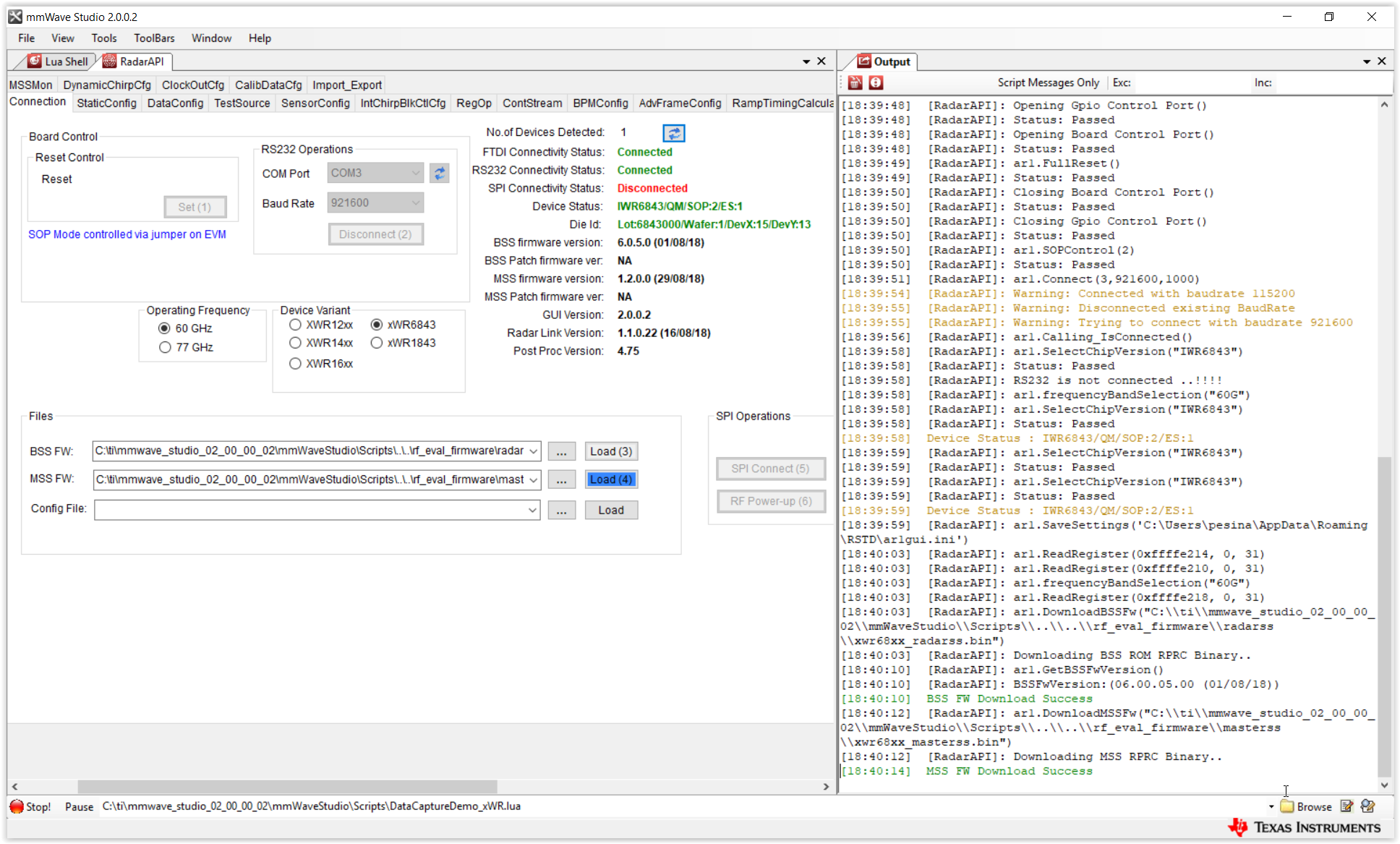The image size is (1400, 844).
Task: Click the red info icon in Output toolbar
Action: (876, 82)
